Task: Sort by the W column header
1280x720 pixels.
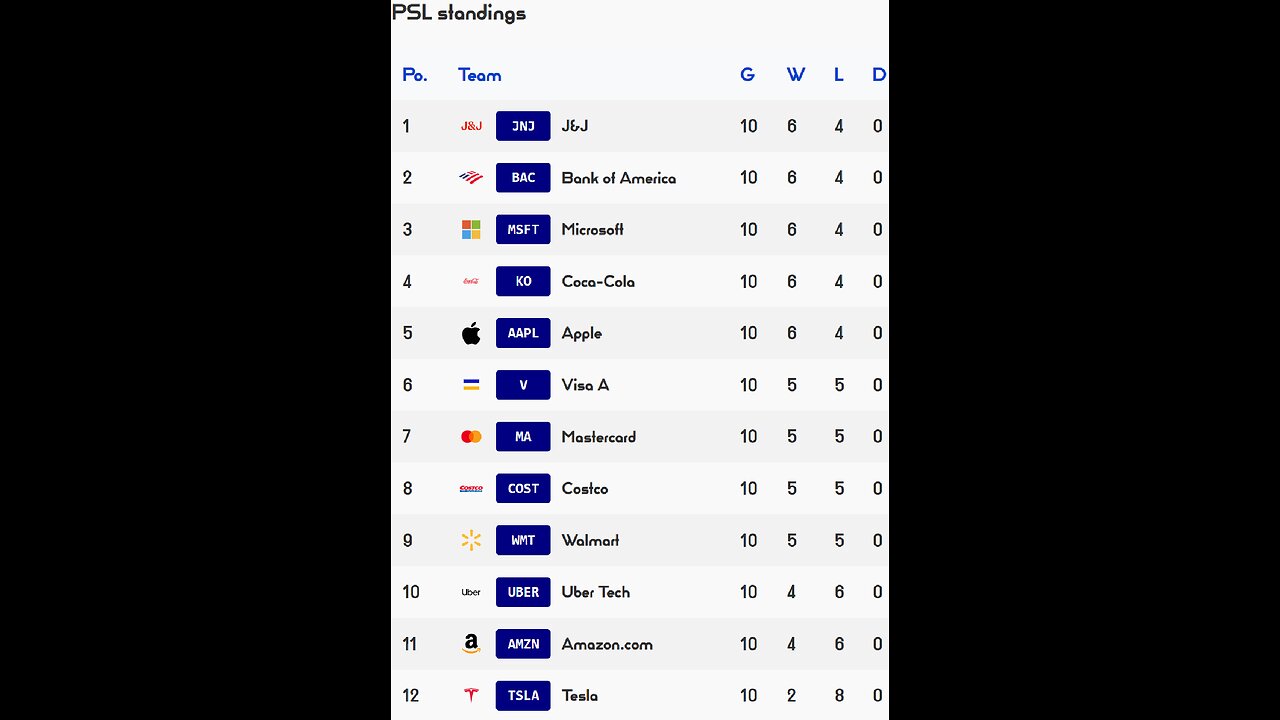Action: point(796,75)
